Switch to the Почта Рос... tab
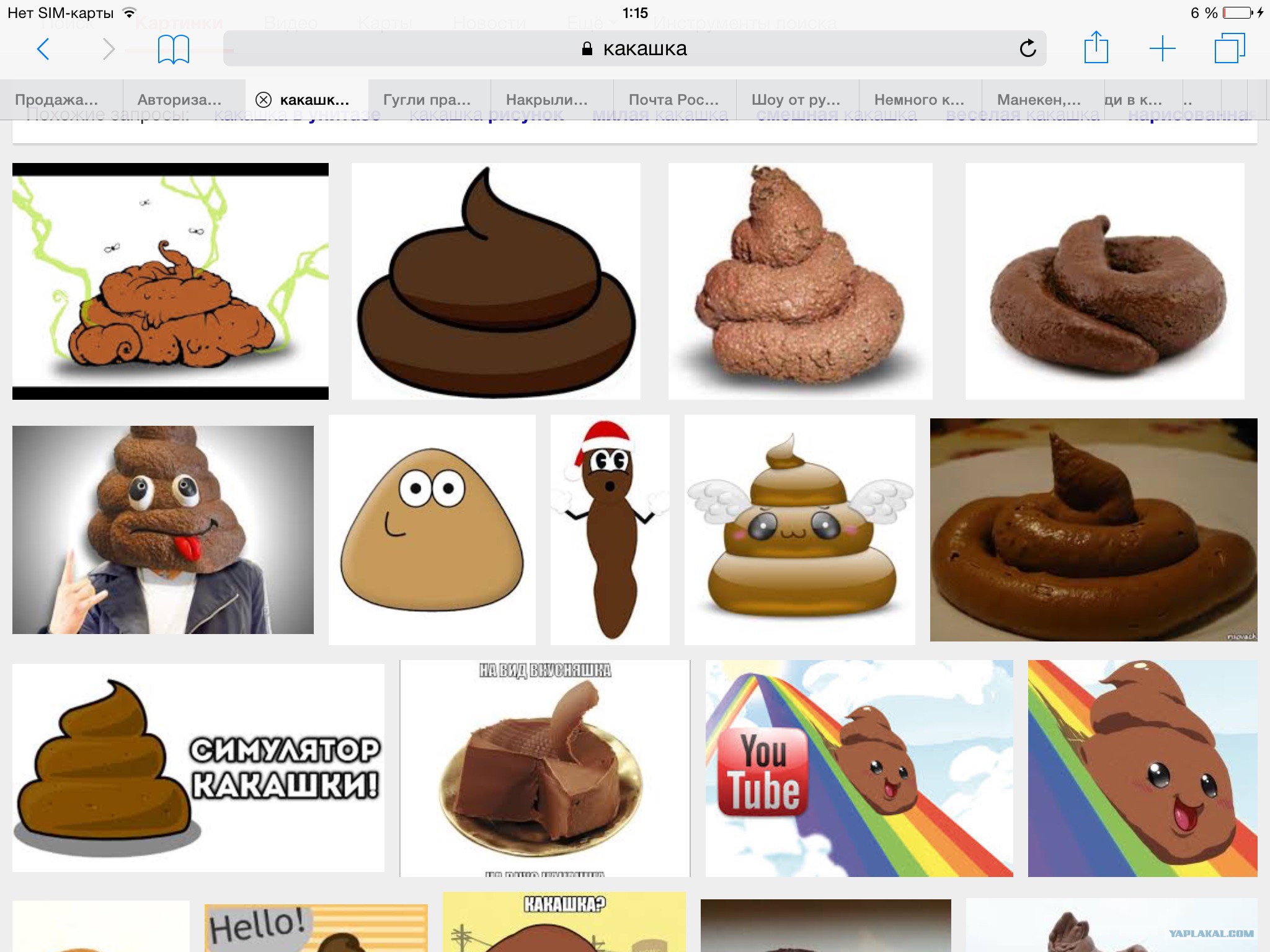 click(x=673, y=100)
